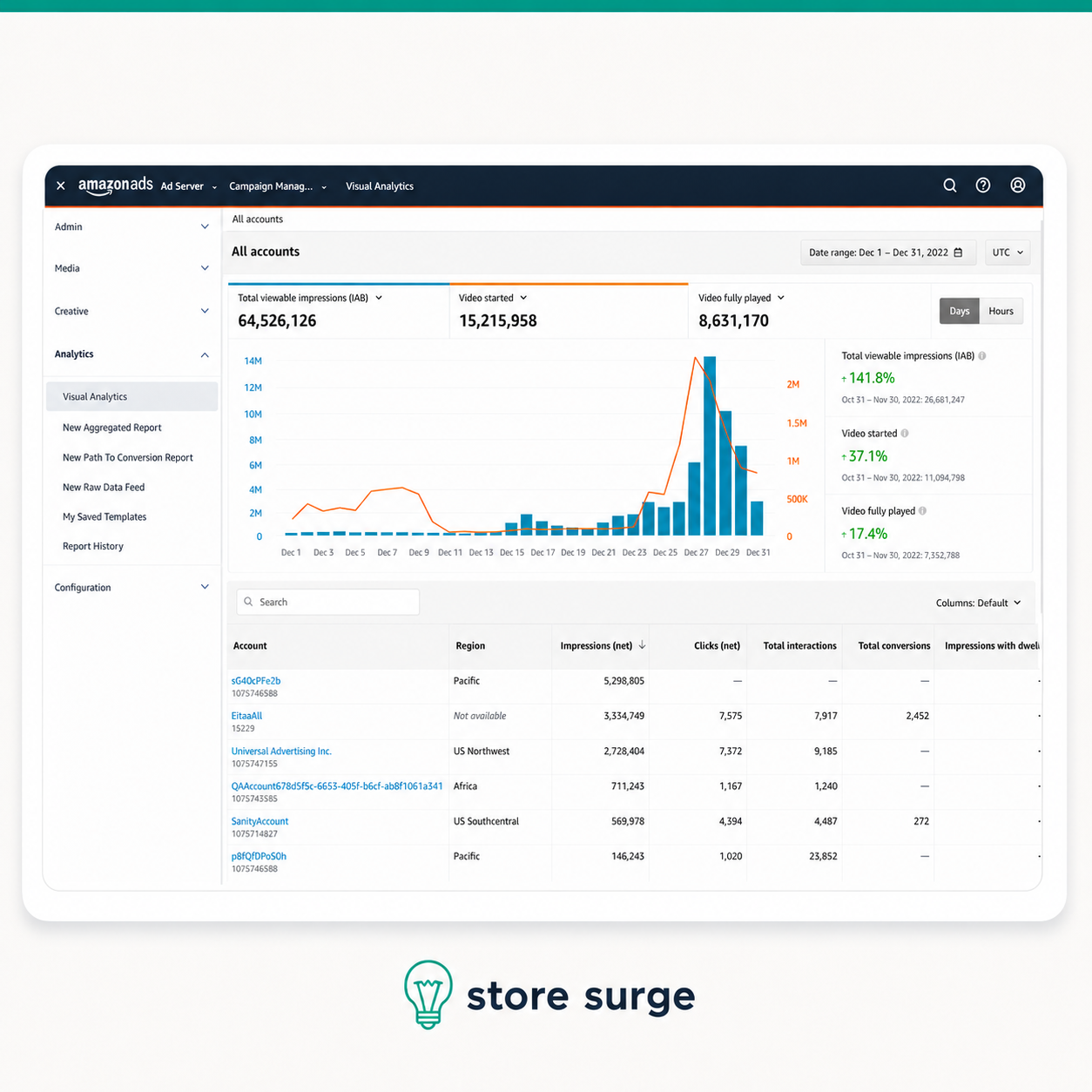Click the Clicks (net) column header
This screenshot has width=1092, height=1092.
717,646
